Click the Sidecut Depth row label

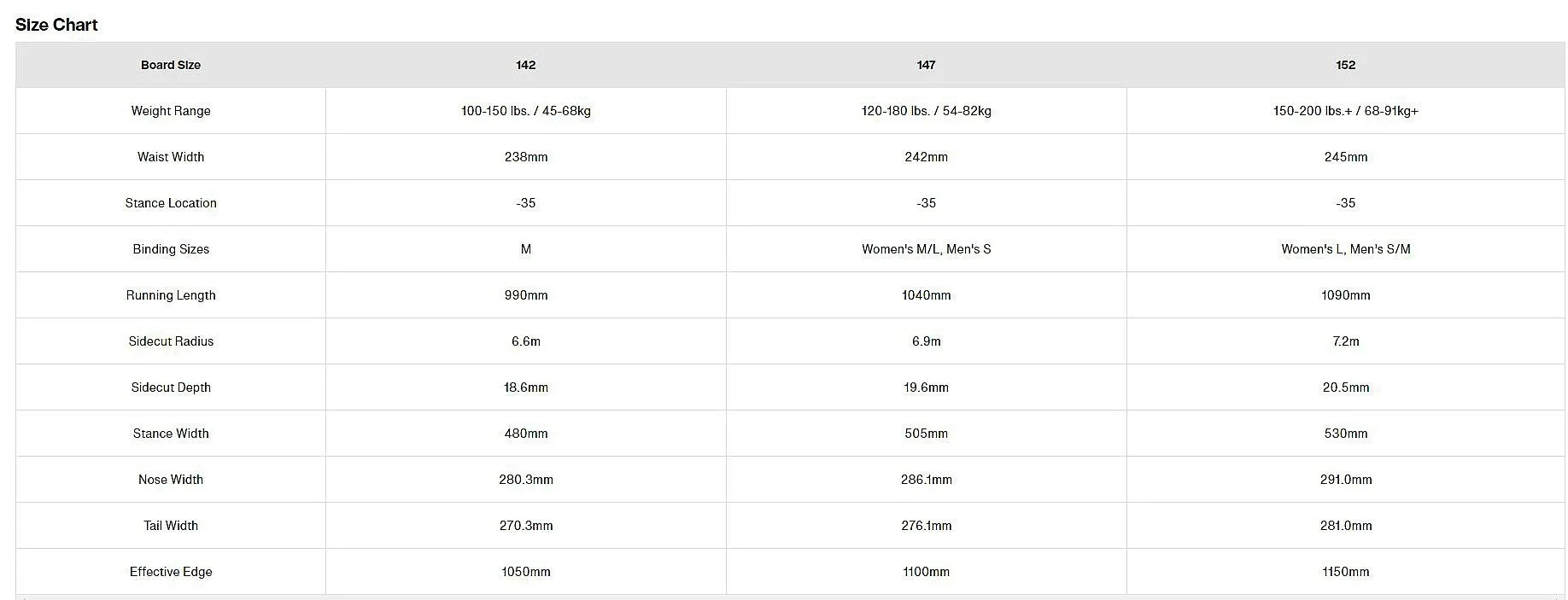point(171,387)
